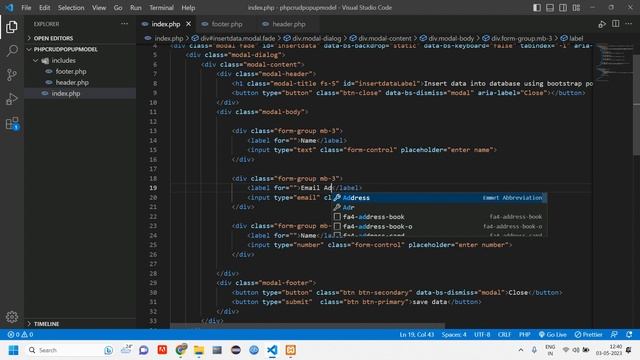Click the feedback icon in status bar

(x=614, y=335)
